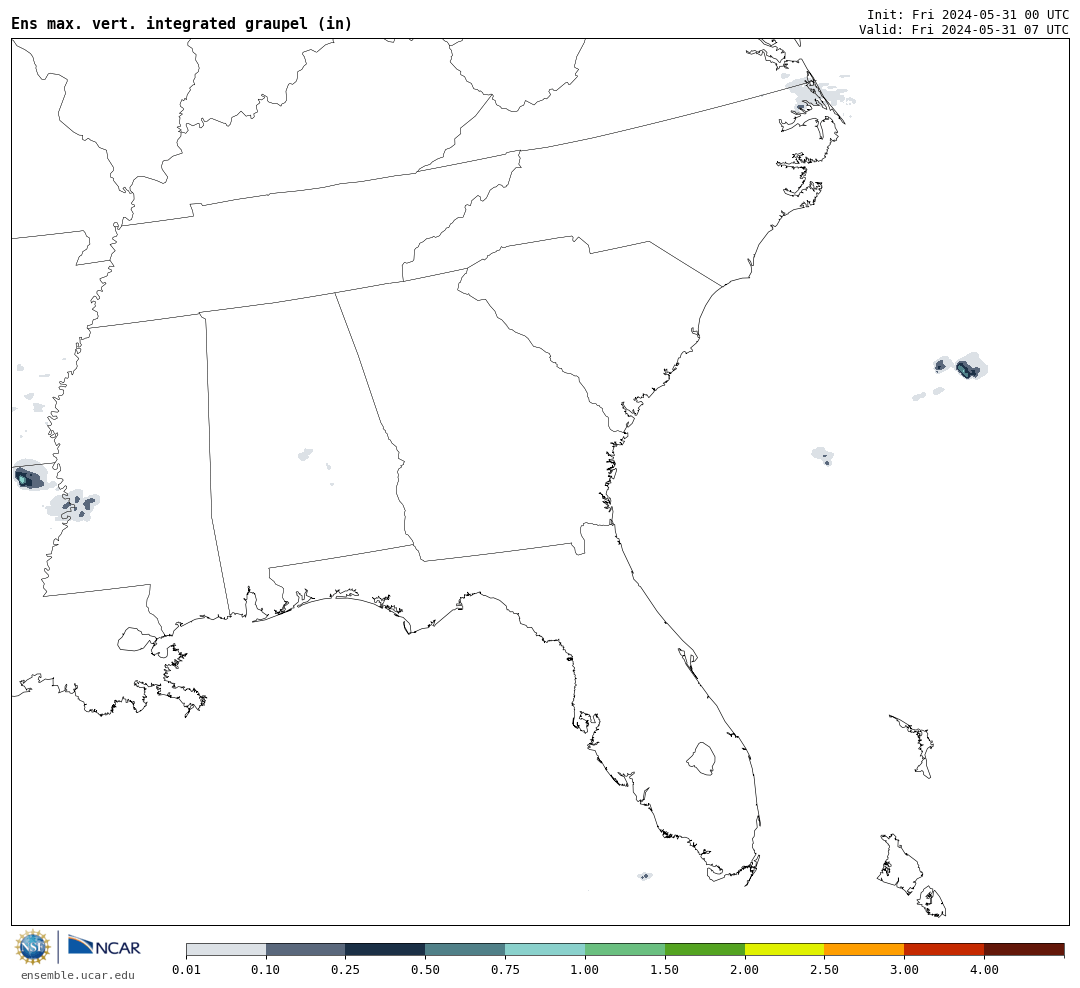Click the 0.25 colorbar label

(x=346, y=970)
